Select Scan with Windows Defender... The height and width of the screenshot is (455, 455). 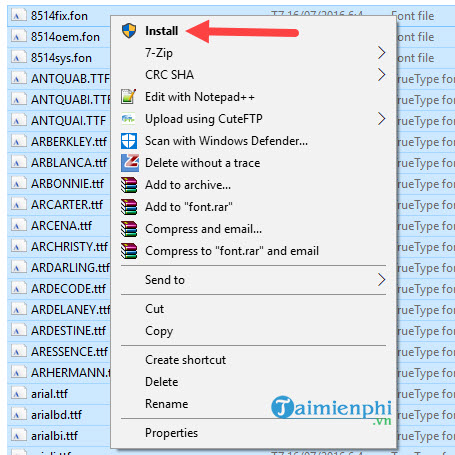tap(226, 141)
